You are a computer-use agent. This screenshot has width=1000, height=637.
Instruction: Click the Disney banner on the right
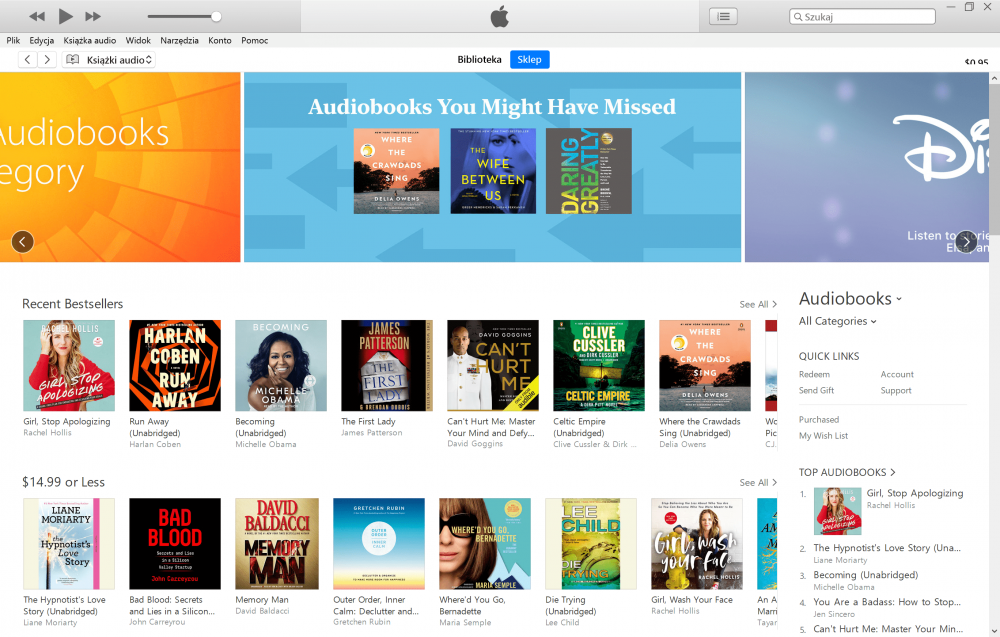point(867,167)
